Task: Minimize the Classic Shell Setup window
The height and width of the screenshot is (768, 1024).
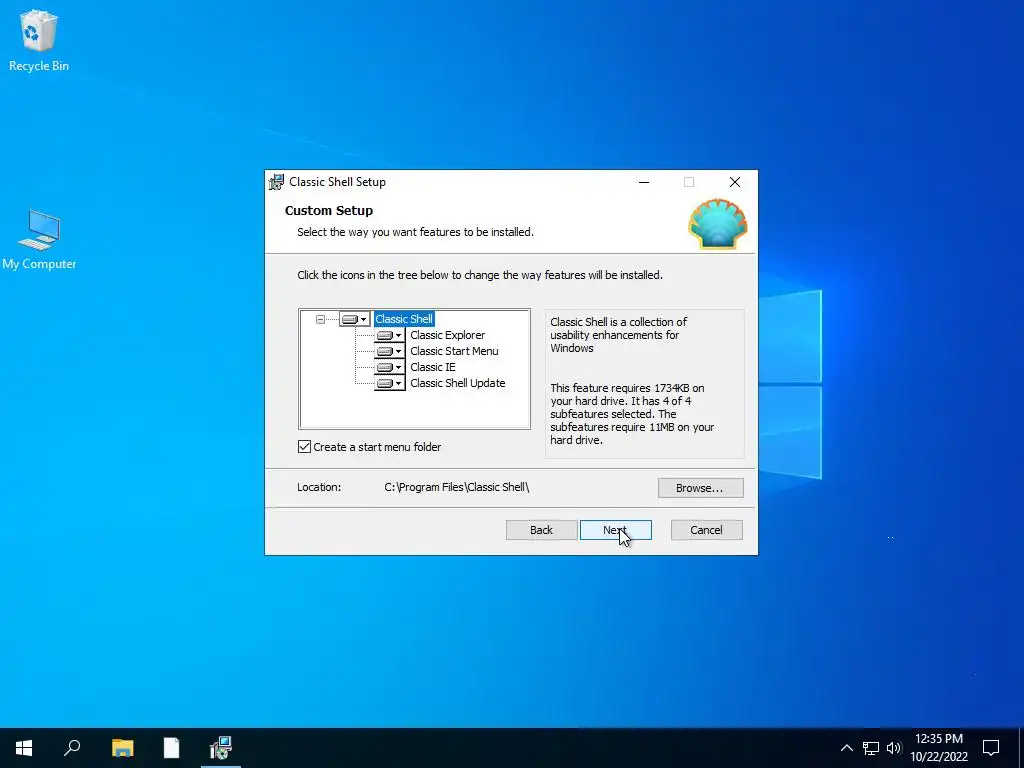Action: pyautogui.click(x=644, y=182)
